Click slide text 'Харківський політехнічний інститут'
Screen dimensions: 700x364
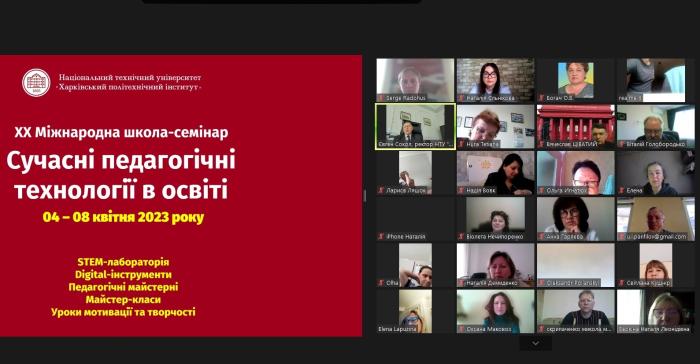click(x=129, y=88)
